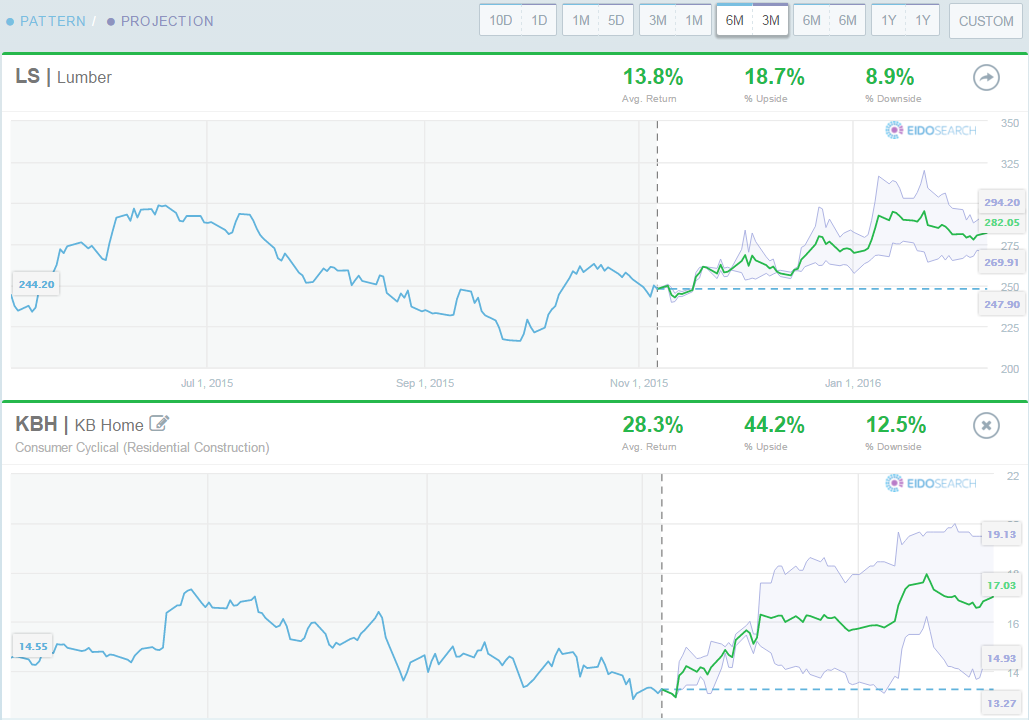This screenshot has width=1029, height=720.
Task: Click the 269.91 lower projection tag
Action: [1001, 263]
